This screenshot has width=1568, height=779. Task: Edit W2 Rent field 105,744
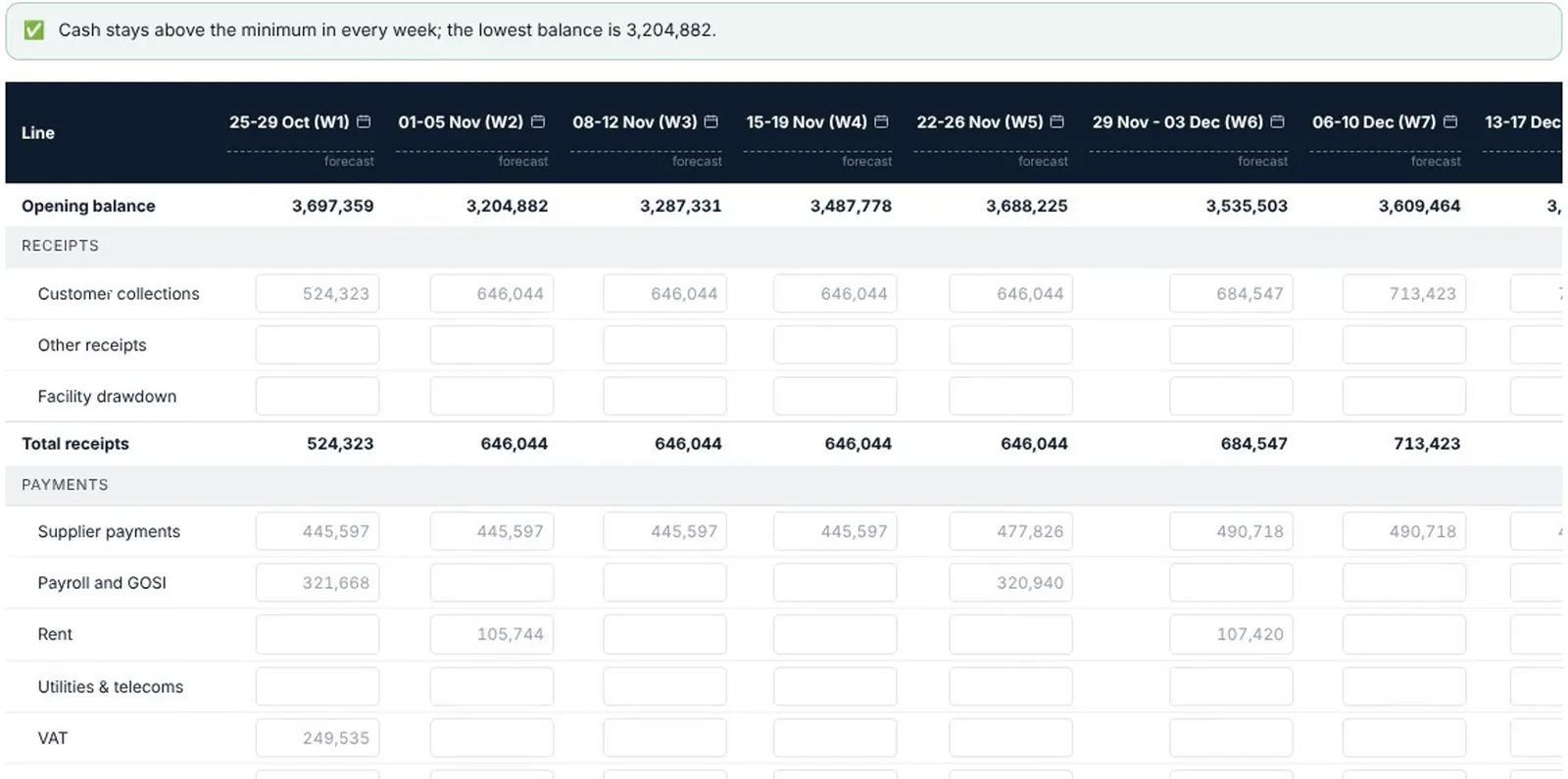pos(492,634)
